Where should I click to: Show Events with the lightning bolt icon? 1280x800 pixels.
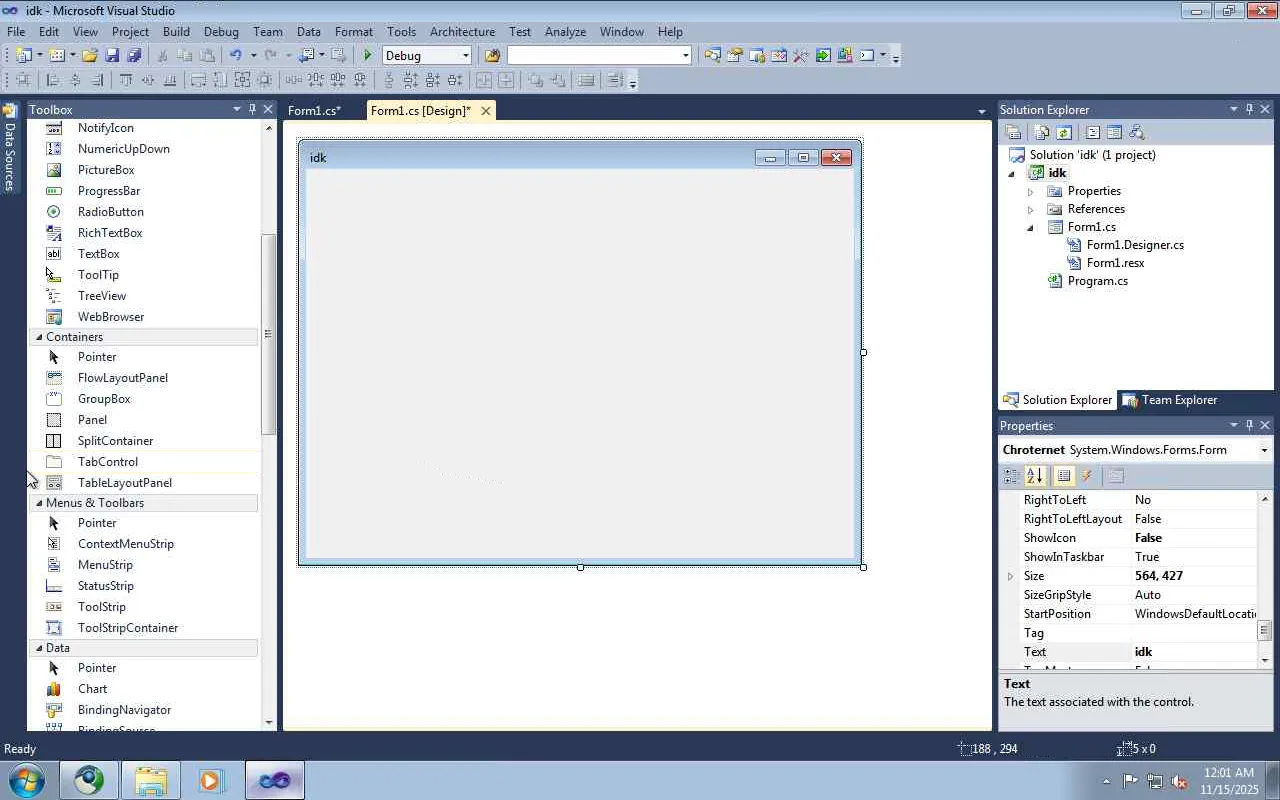[x=1087, y=476]
